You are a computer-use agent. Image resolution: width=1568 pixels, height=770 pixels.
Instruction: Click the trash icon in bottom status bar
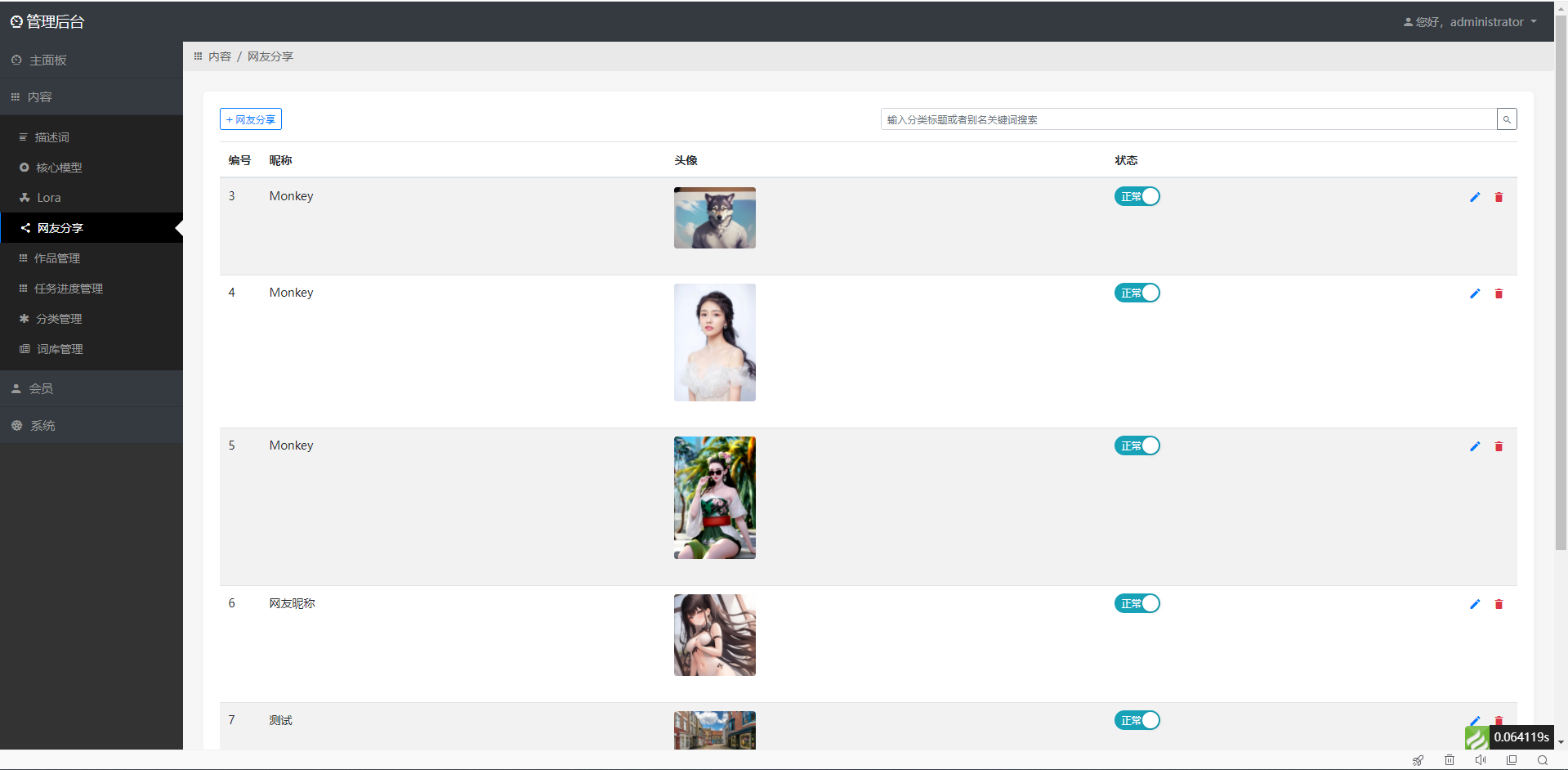[1449, 760]
